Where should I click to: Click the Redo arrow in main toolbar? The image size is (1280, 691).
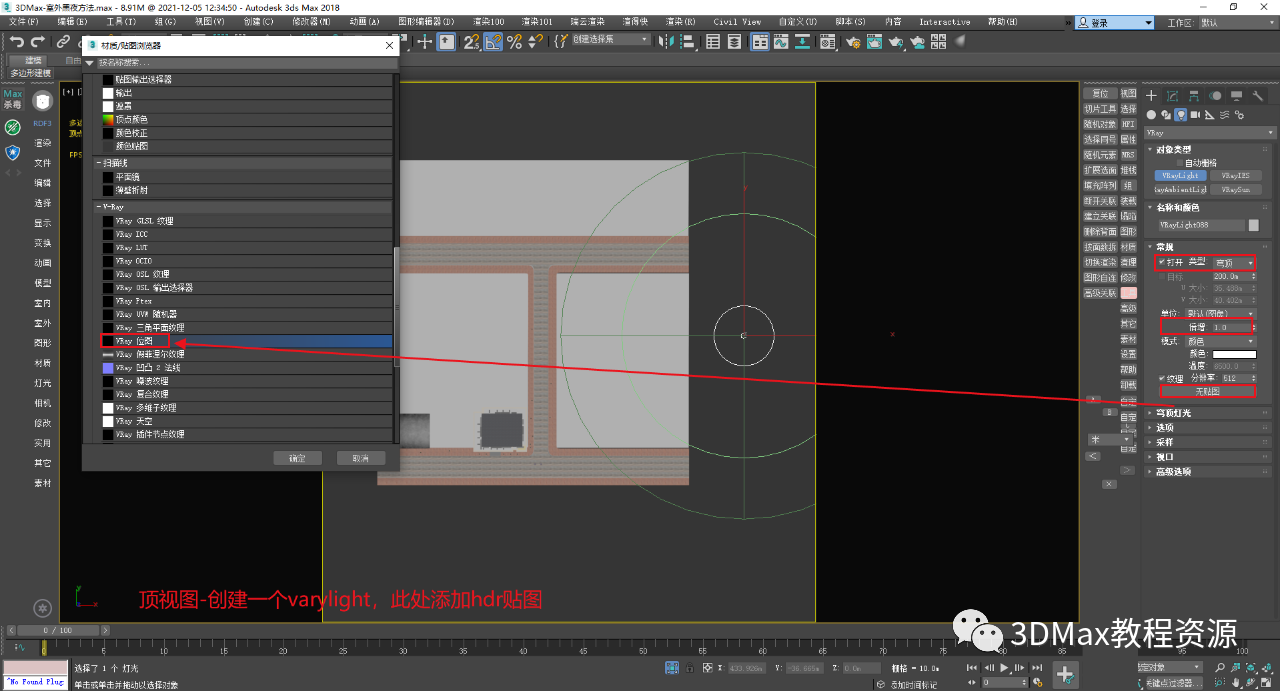pyautogui.click(x=38, y=41)
